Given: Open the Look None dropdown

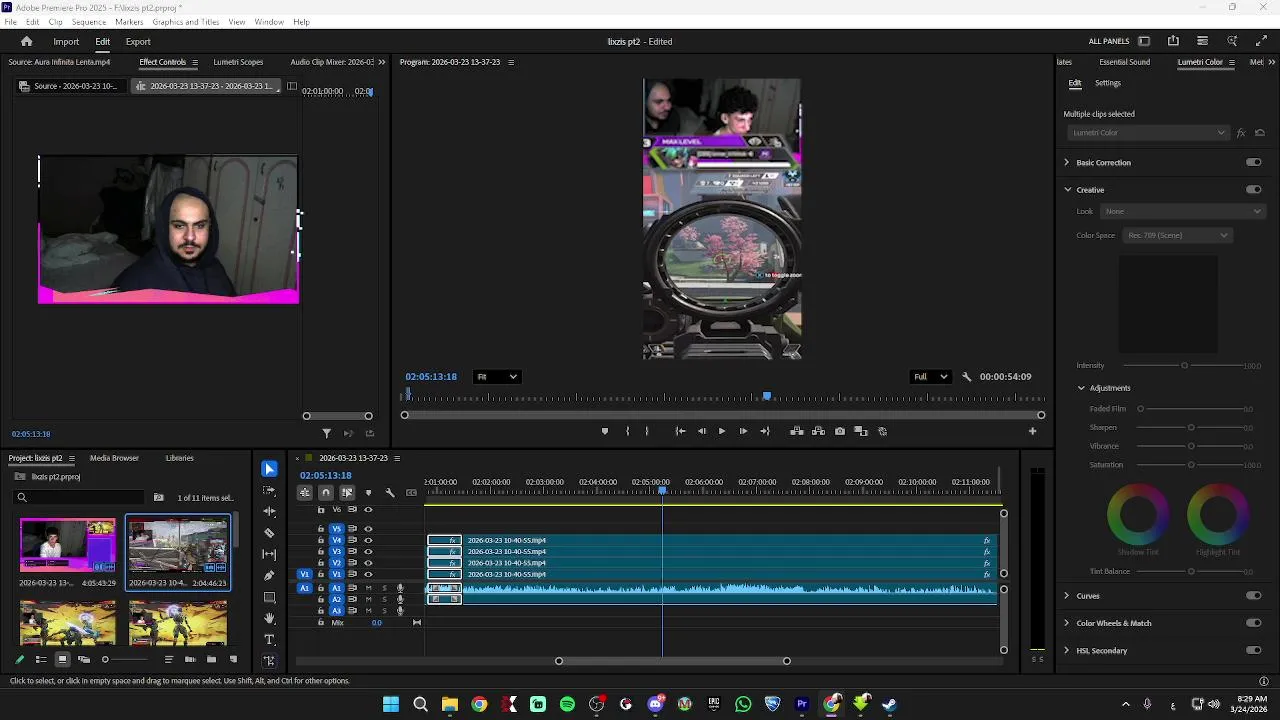Looking at the screenshot, I should pyautogui.click(x=1183, y=211).
